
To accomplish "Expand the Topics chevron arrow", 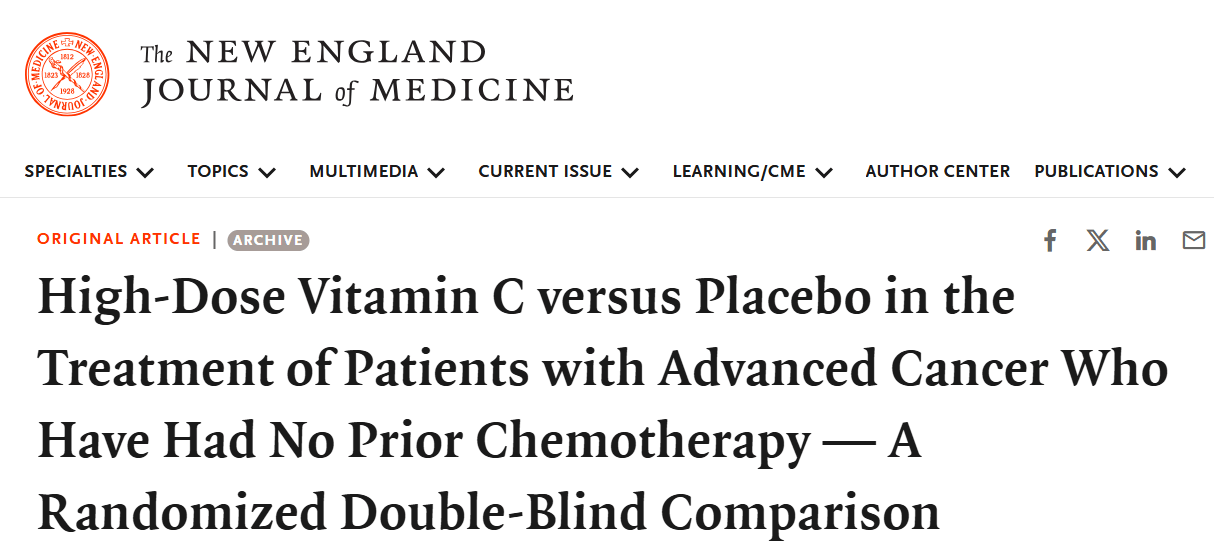I will (x=266, y=172).
